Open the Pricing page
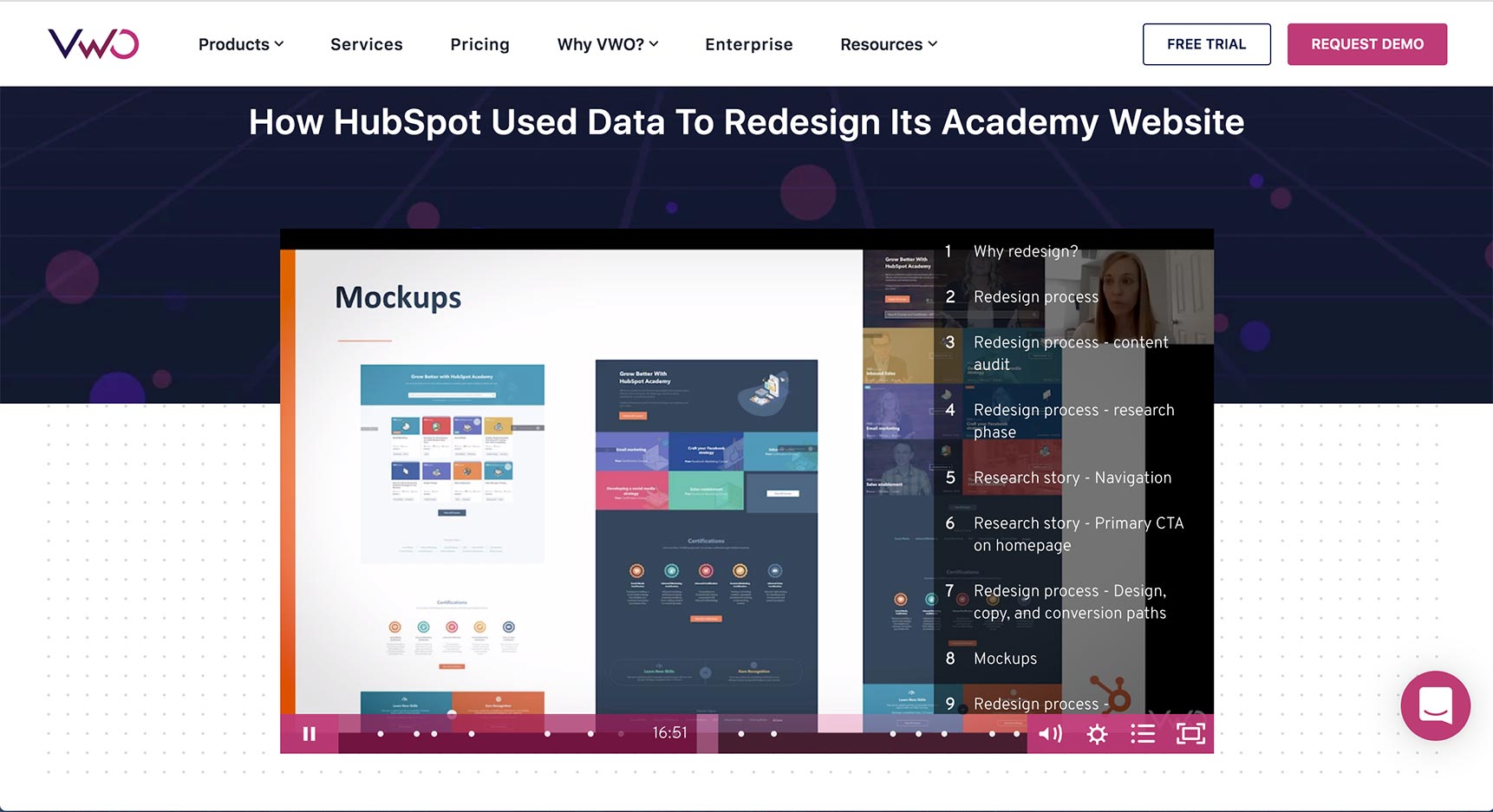 tap(479, 44)
